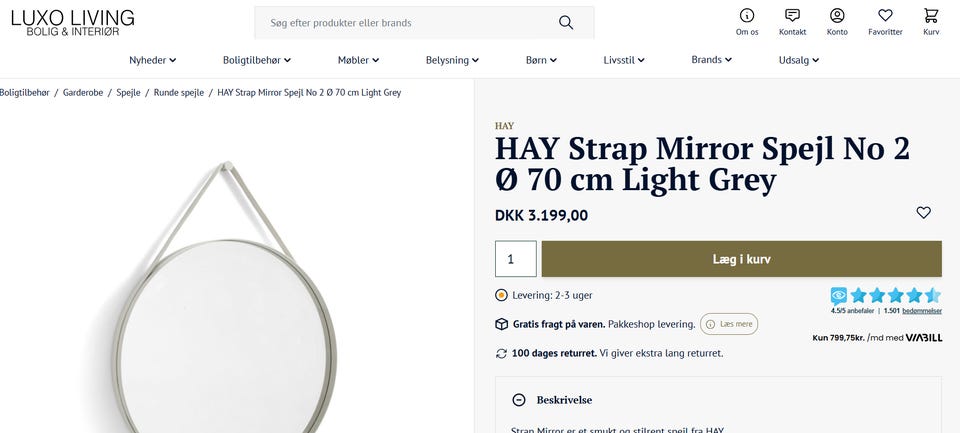Add product to favorites via heart icon
960x433 pixels.
(923, 213)
